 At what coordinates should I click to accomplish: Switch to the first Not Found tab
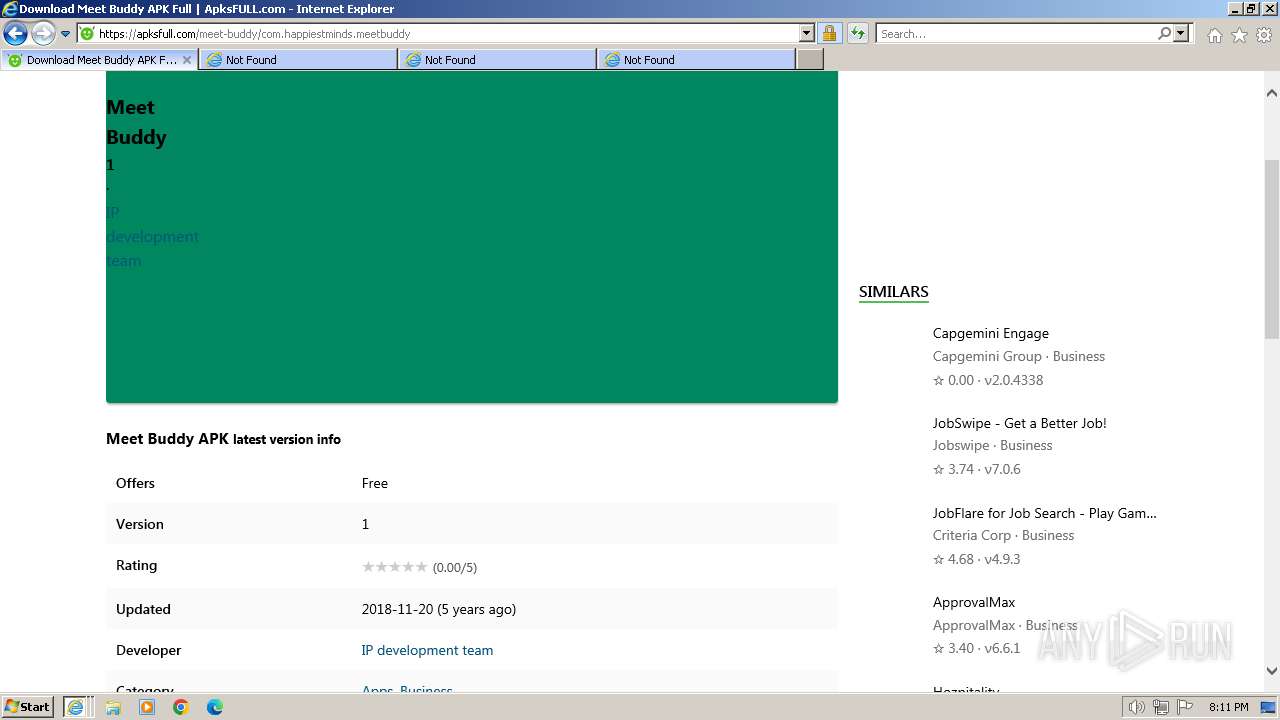[298, 60]
